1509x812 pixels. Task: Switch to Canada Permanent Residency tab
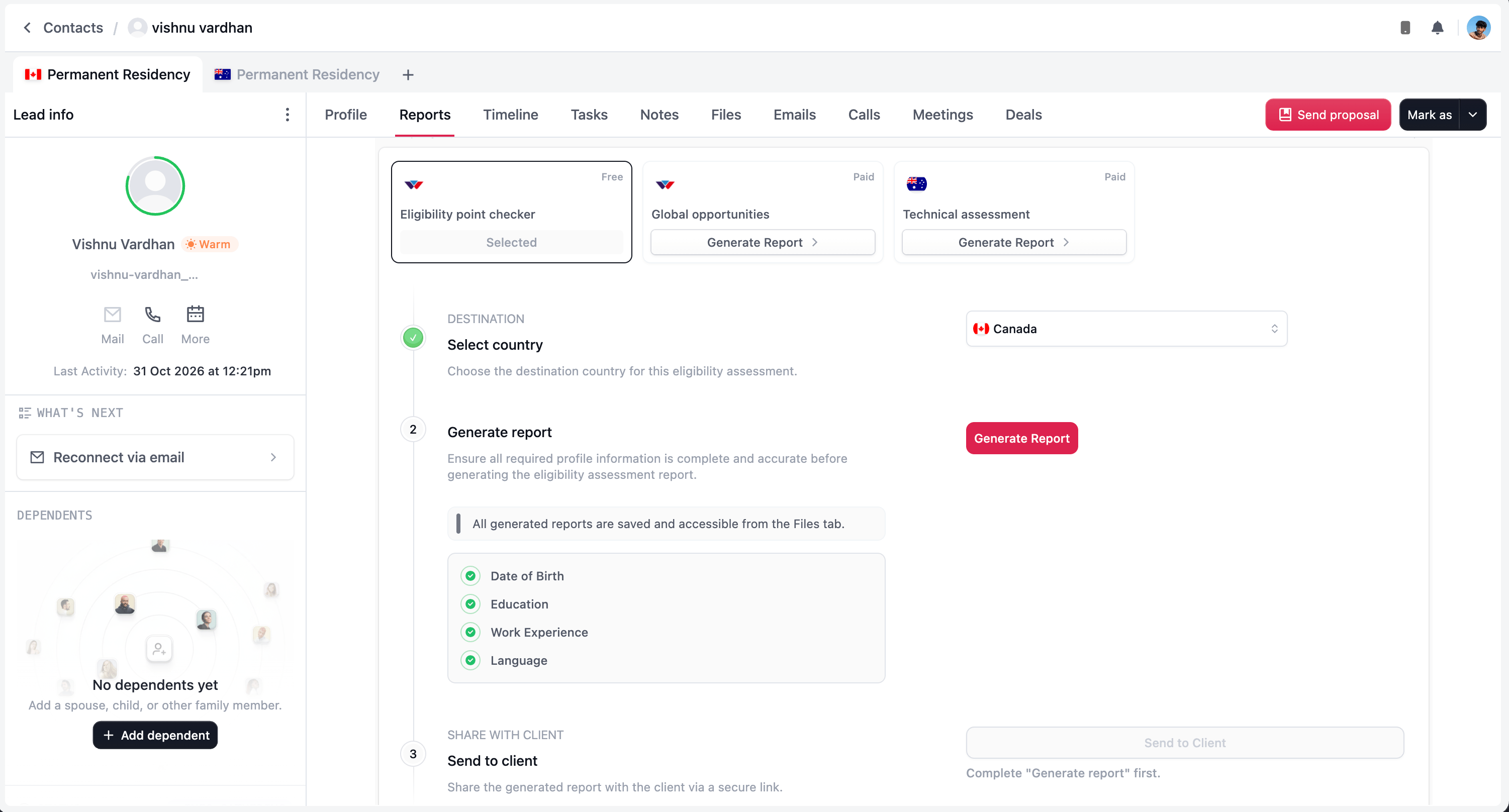107,75
